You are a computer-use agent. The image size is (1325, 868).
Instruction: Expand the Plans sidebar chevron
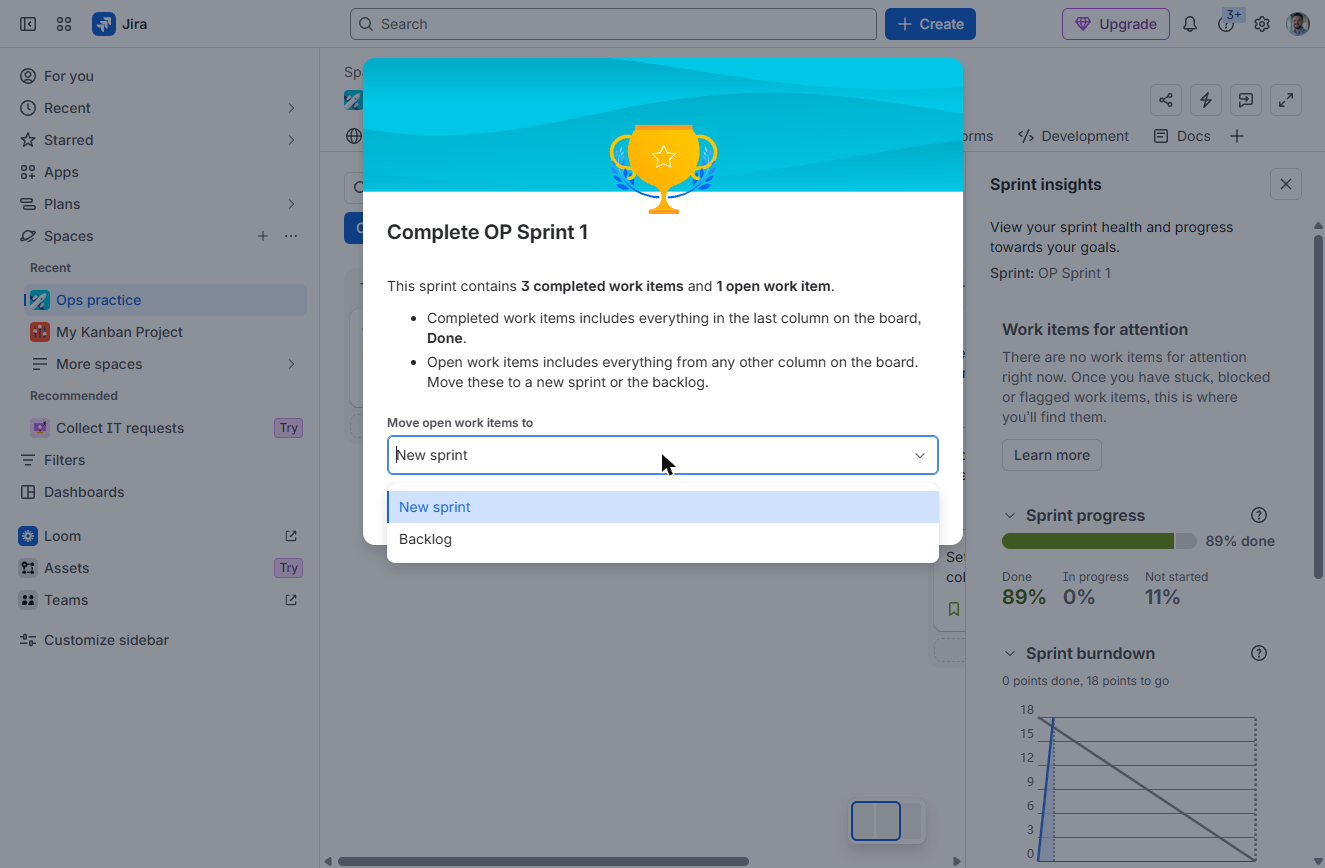point(291,204)
